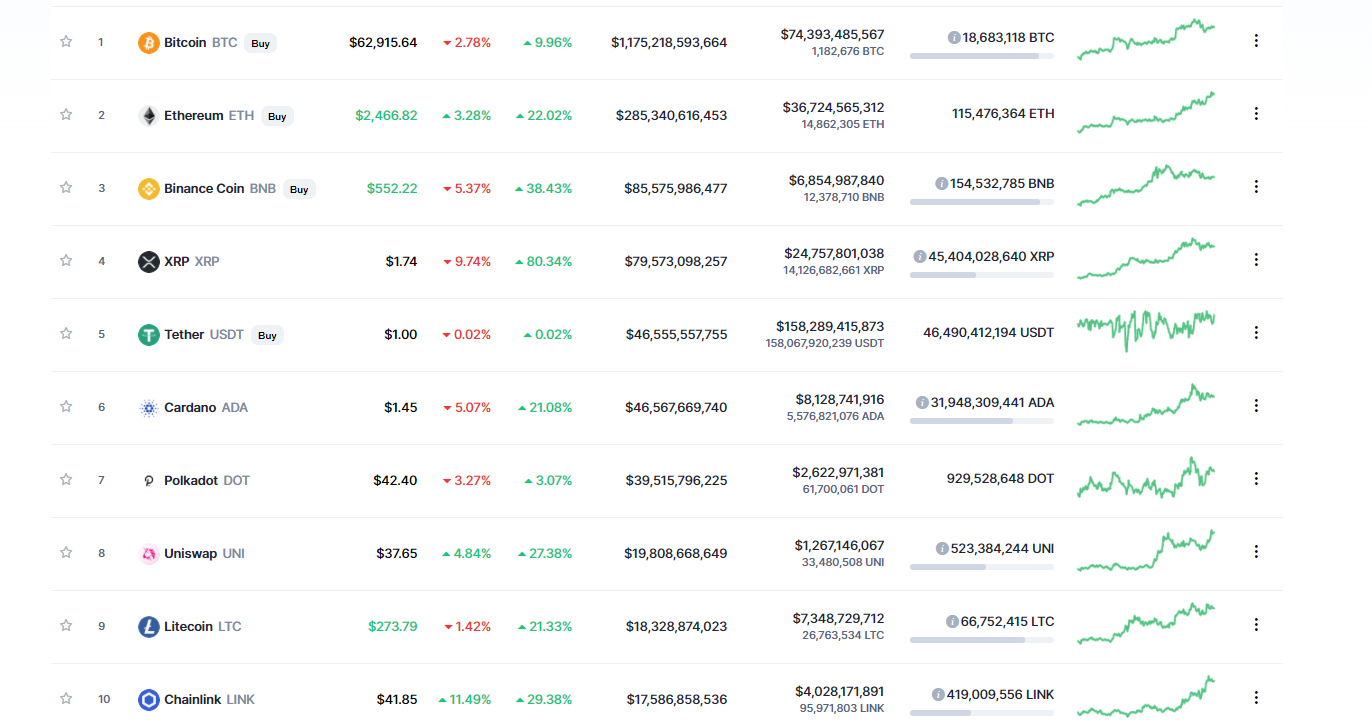
Task: Click Chainlink 24h change 11.49%
Action: coord(465,700)
